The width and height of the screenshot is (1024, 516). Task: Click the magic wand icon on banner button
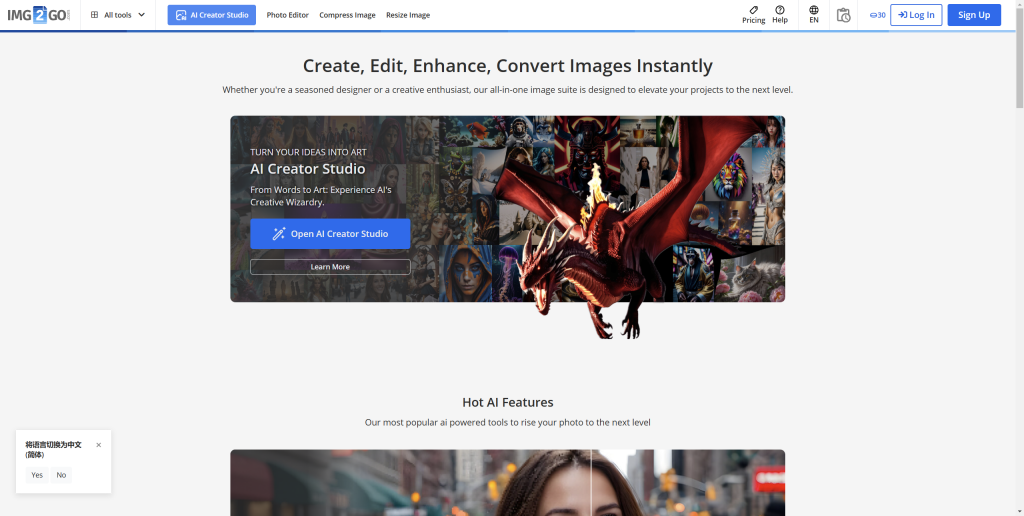tap(279, 234)
